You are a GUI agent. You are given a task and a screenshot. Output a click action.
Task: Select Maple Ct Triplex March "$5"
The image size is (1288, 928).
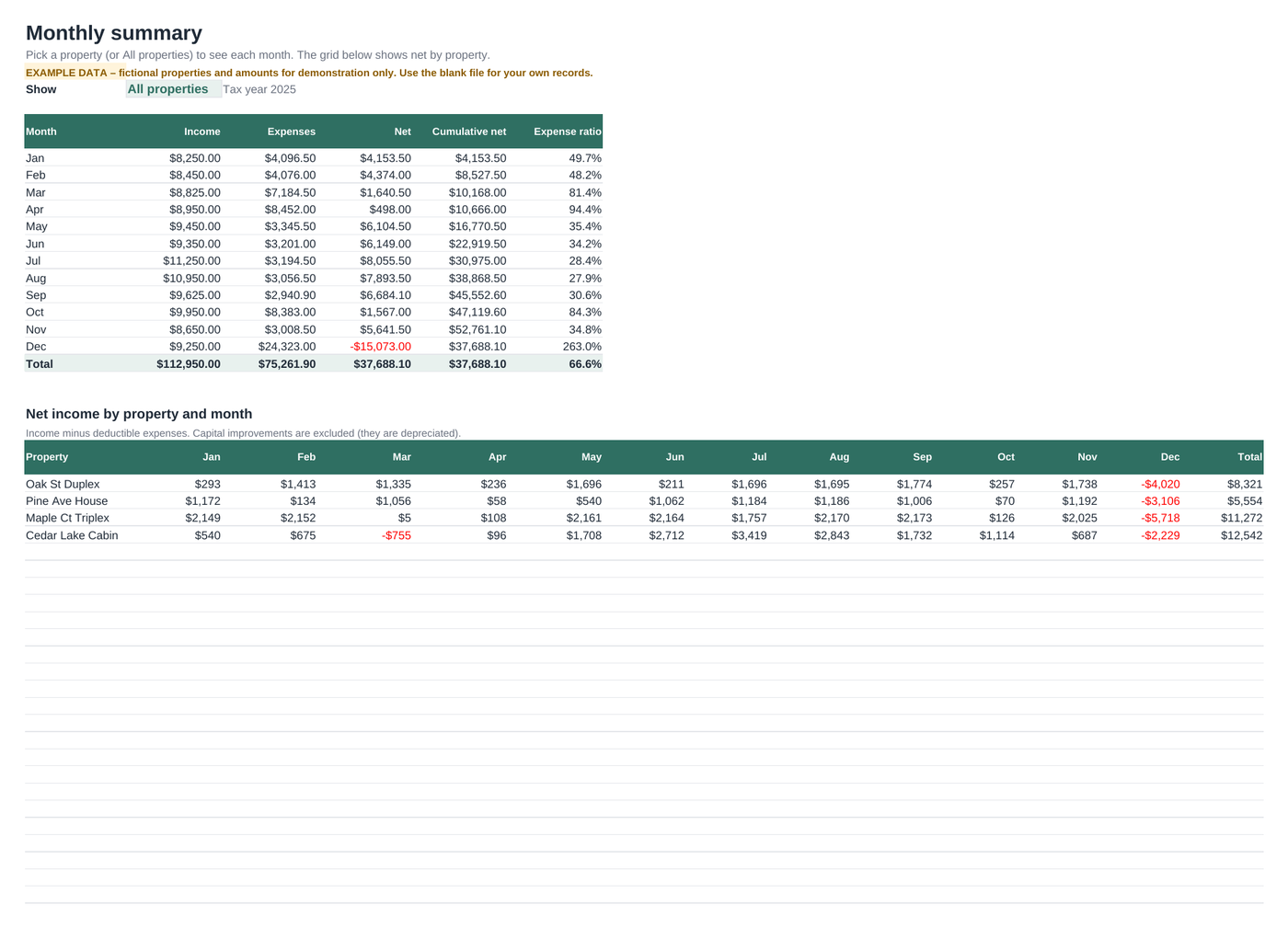click(x=405, y=518)
